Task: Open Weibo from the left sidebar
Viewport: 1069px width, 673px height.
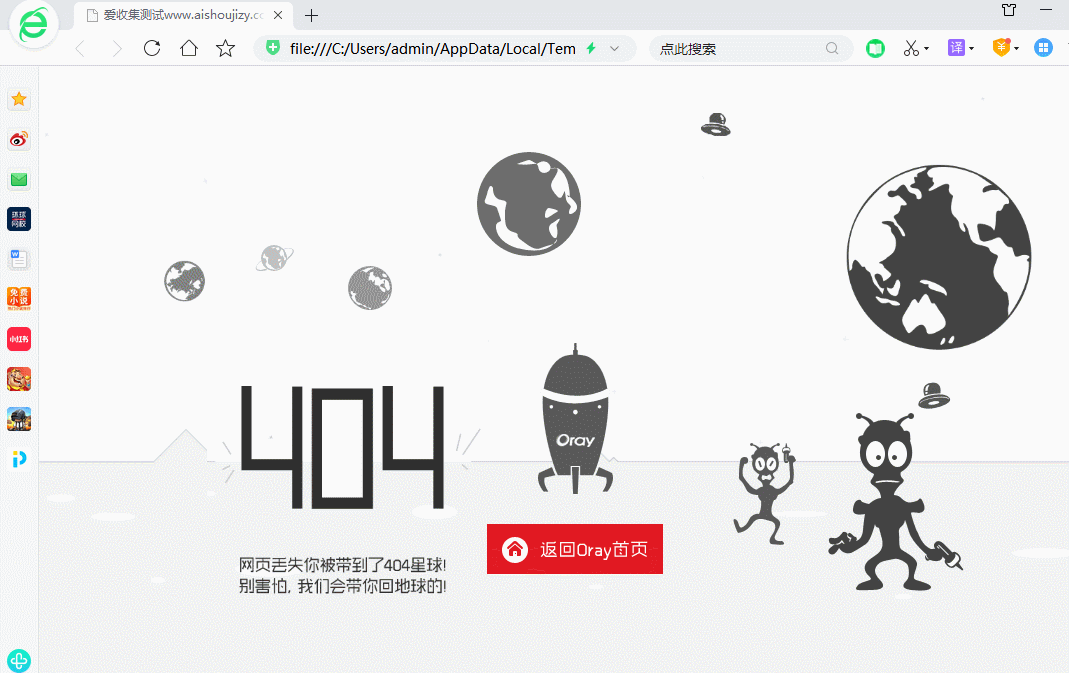Action: pyautogui.click(x=19, y=139)
